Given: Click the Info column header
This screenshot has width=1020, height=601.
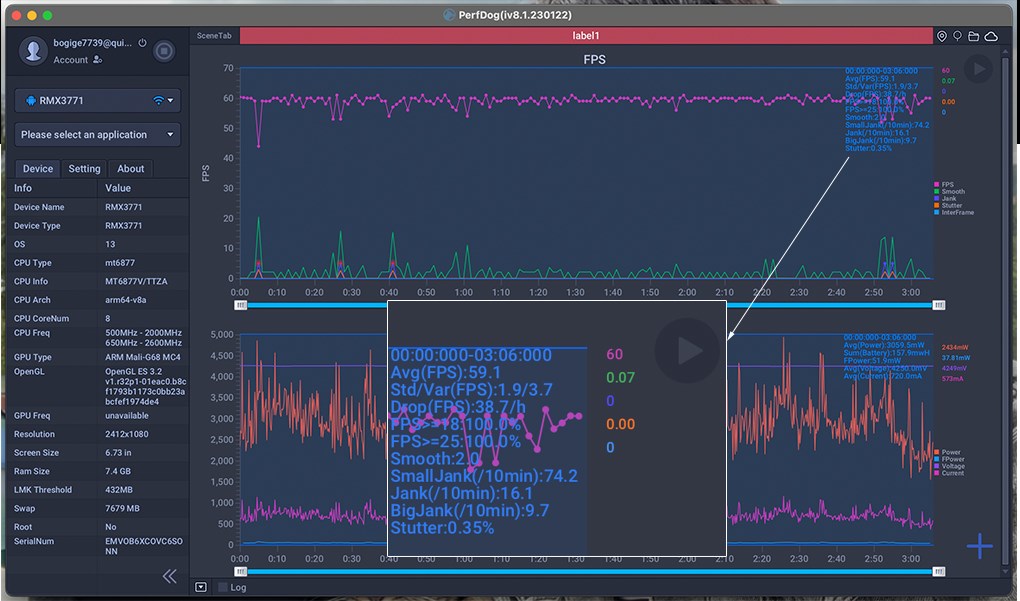Looking at the screenshot, I should [23, 188].
